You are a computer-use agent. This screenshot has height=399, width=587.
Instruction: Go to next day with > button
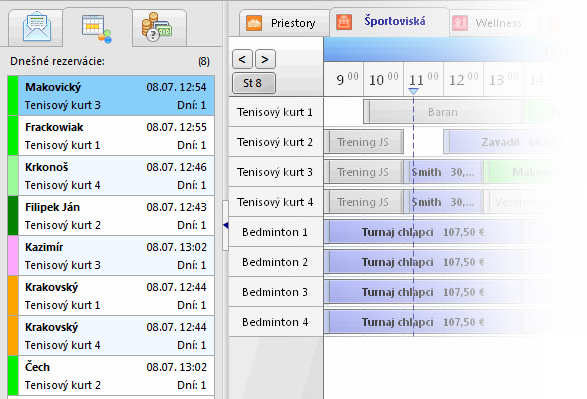point(265,59)
